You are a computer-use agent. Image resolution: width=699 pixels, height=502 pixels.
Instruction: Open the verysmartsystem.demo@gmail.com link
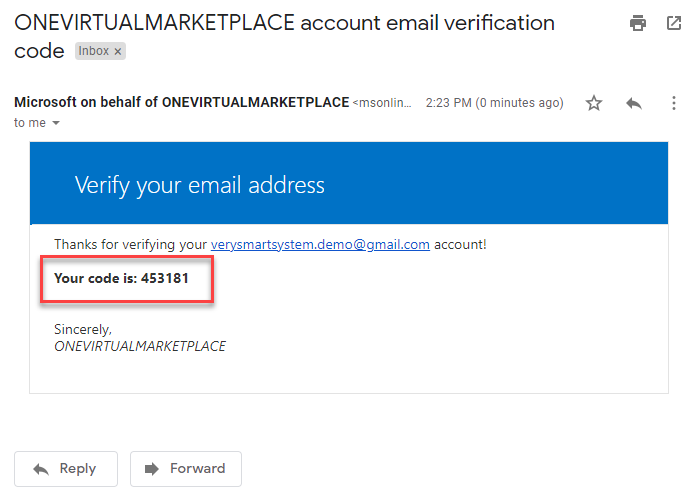(320, 244)
